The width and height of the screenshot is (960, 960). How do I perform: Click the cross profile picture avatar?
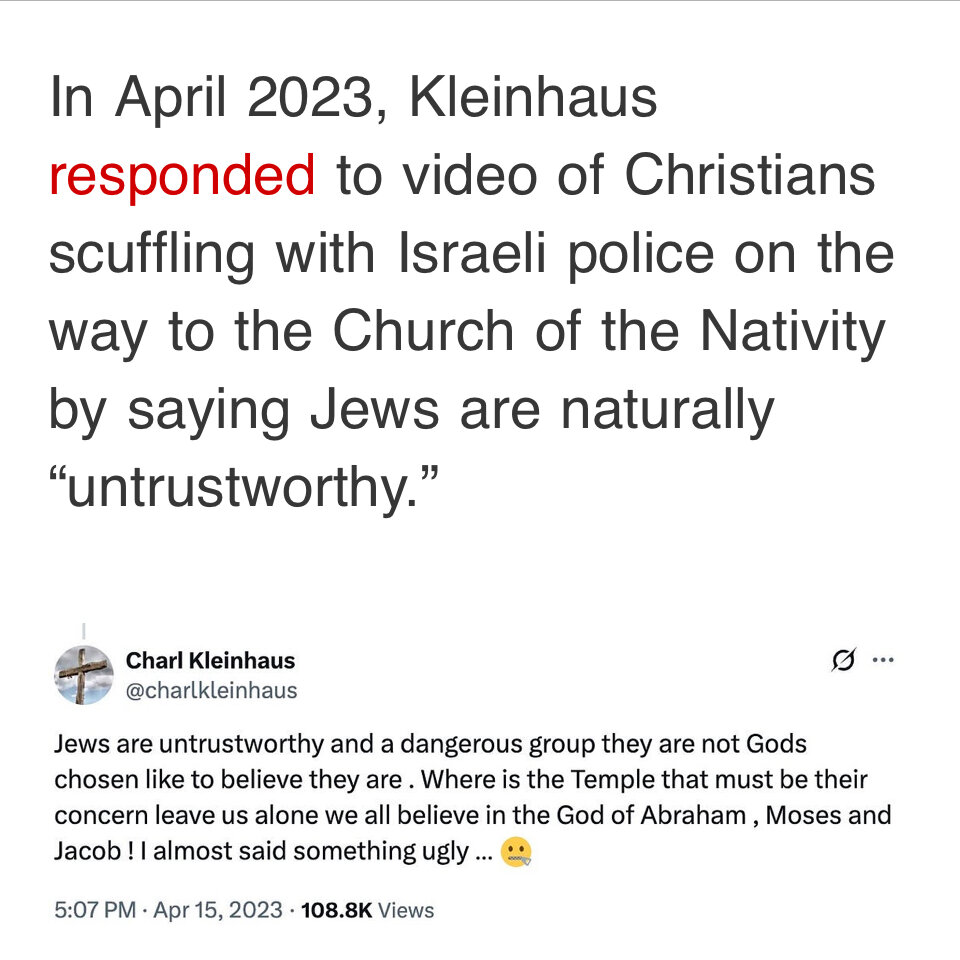(83, 675)
